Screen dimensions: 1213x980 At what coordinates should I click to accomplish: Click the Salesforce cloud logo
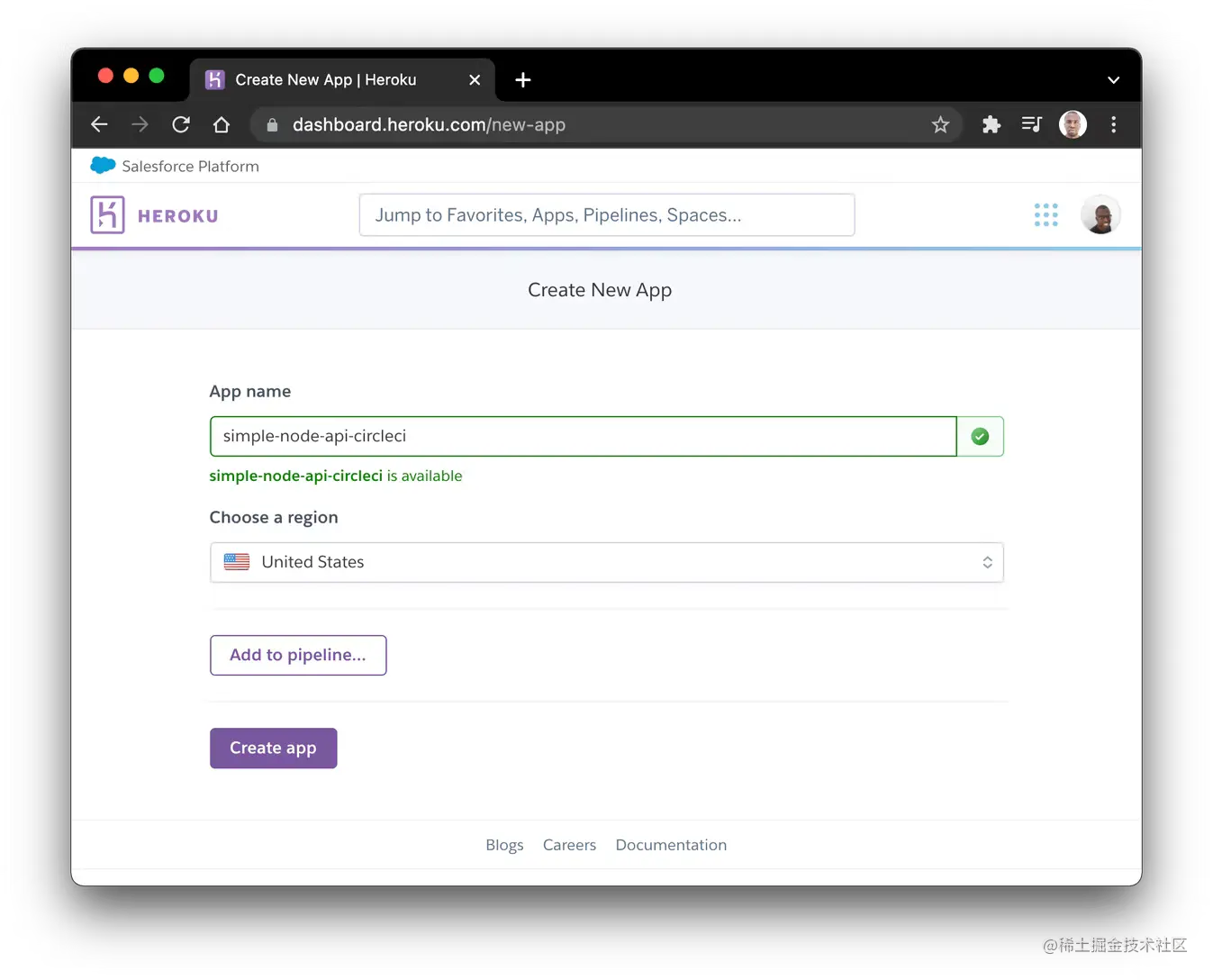(x=103, y=166)
